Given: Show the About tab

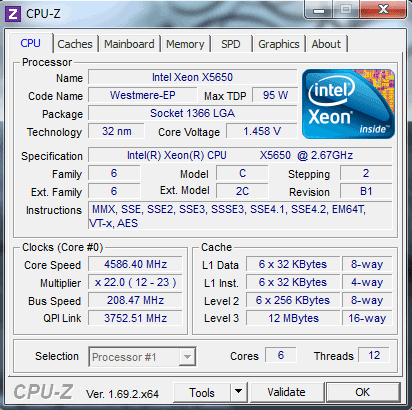Looking at the screenshot, I should 326,44.
